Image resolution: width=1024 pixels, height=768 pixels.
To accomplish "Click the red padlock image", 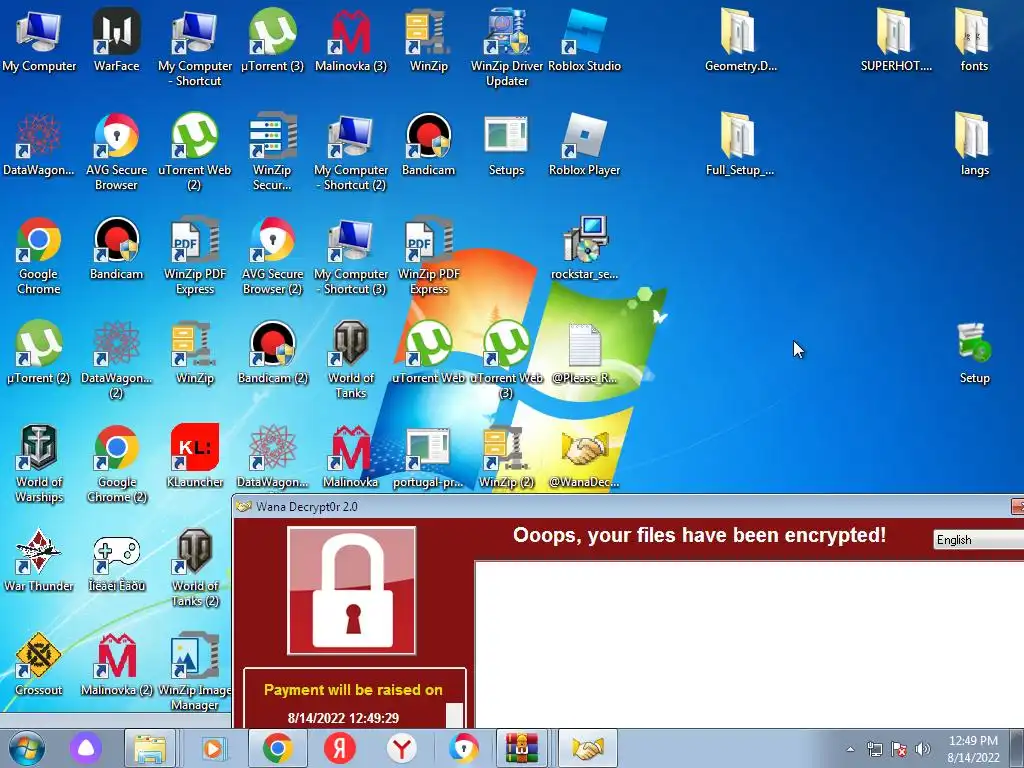I will click(351, 590).
